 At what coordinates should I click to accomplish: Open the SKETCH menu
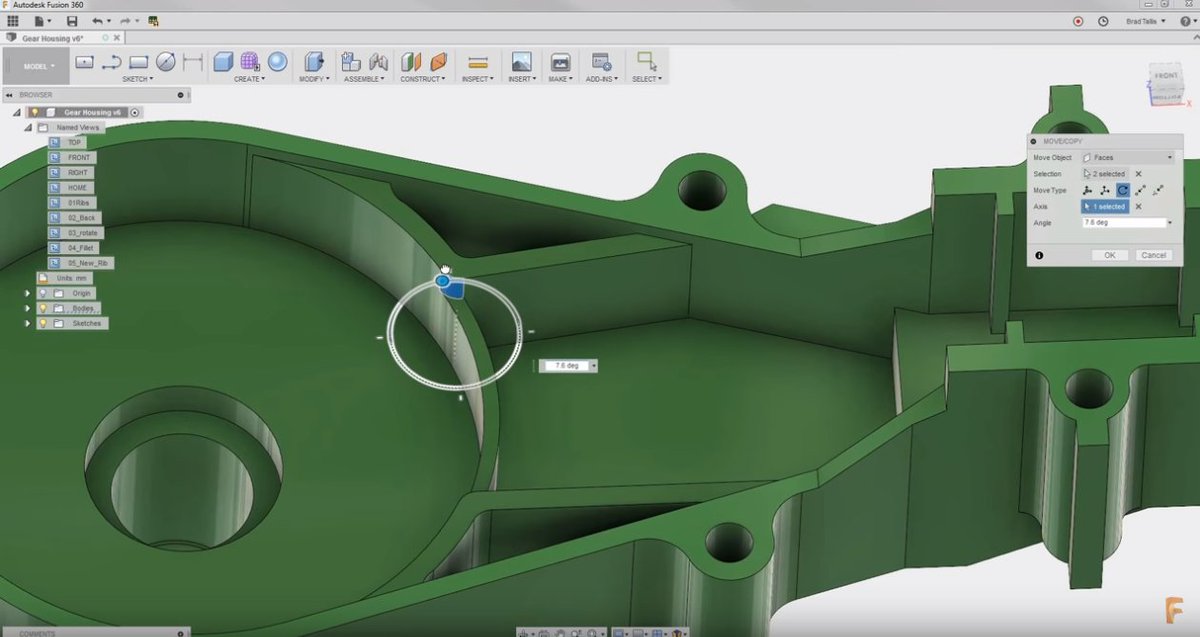137,79
